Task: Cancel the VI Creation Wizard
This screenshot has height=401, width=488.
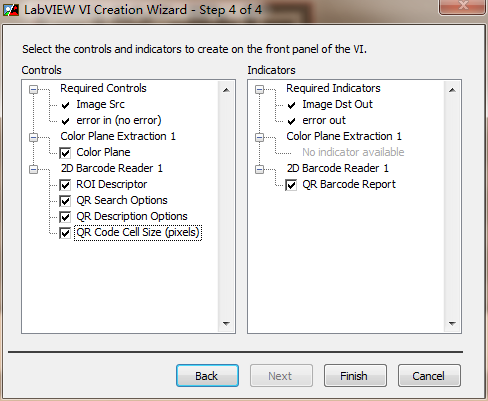Action: click(429, 376)
